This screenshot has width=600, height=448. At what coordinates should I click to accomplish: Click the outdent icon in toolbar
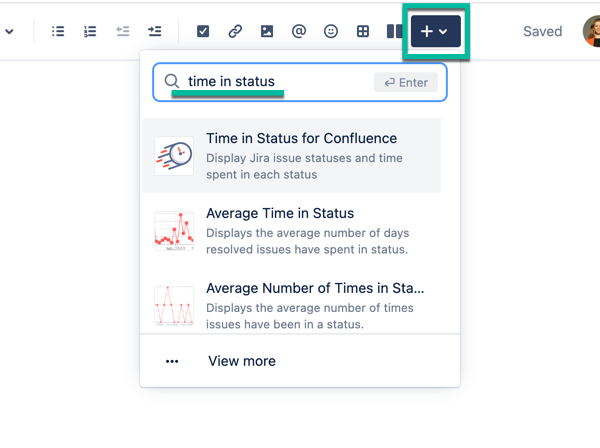(123, 32)
